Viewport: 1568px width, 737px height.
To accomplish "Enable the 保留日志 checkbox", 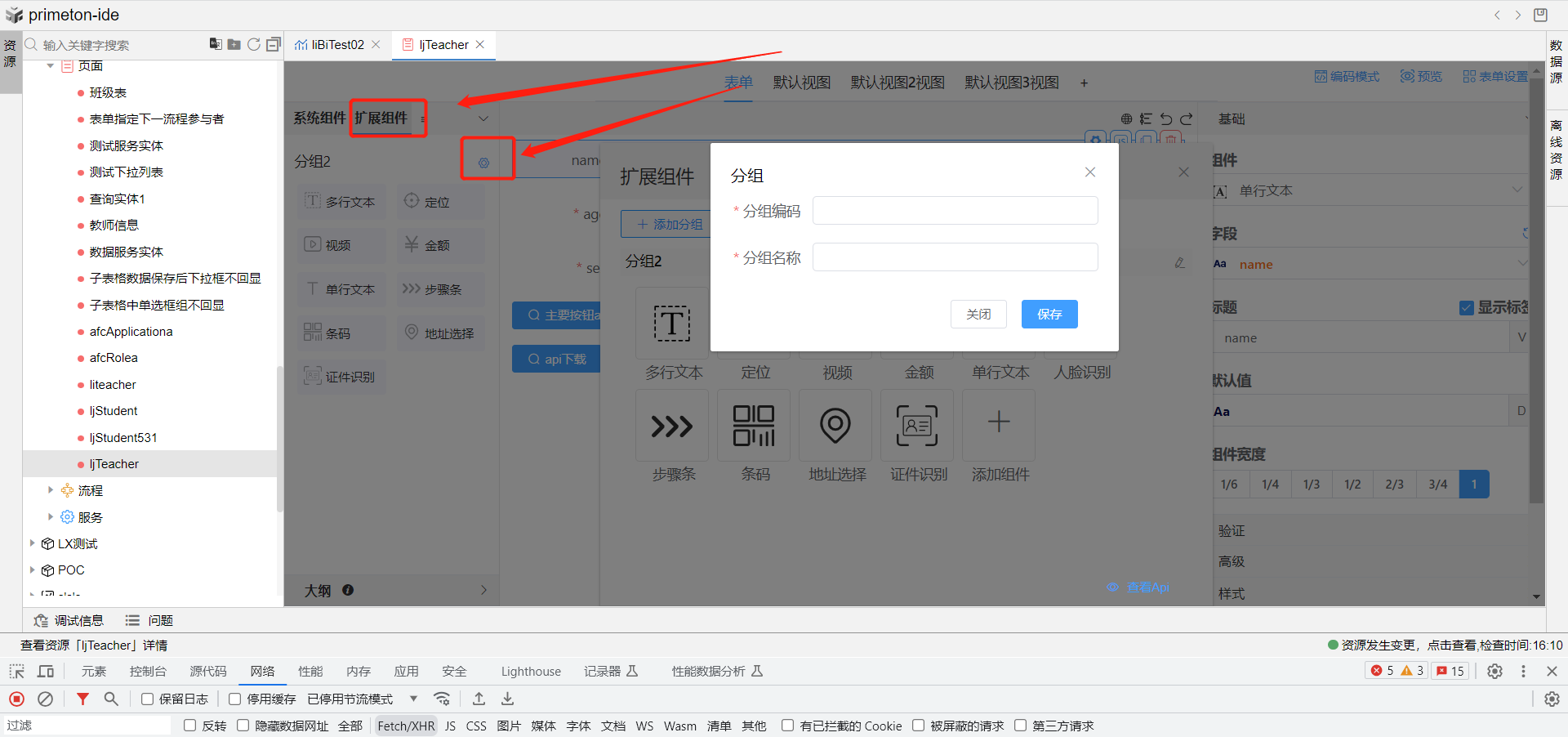I will tap(147, 699).
